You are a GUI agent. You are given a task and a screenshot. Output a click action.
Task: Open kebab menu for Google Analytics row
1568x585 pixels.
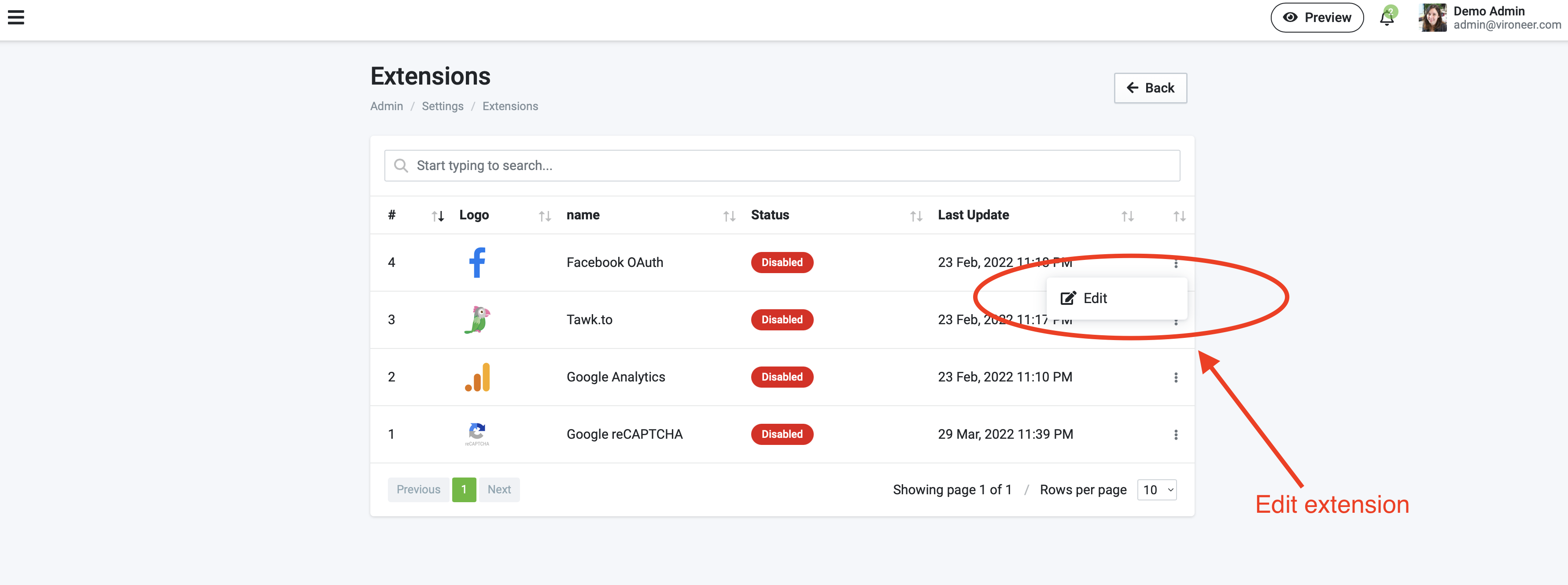point(1175,378)
